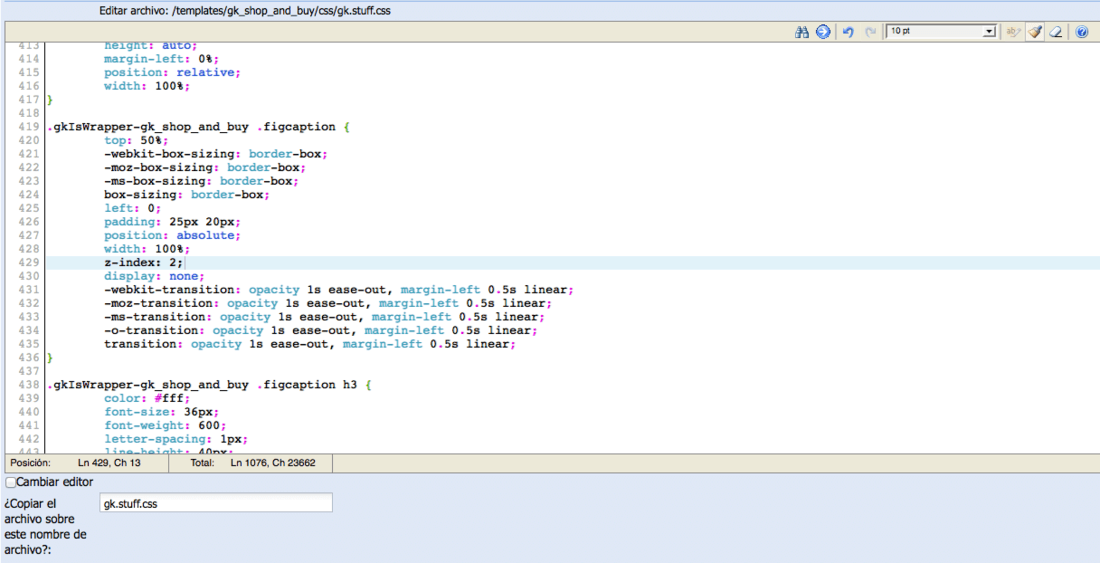Click the eraser reset-highlight icon

pyautogui.click(x=1057, y=32)
